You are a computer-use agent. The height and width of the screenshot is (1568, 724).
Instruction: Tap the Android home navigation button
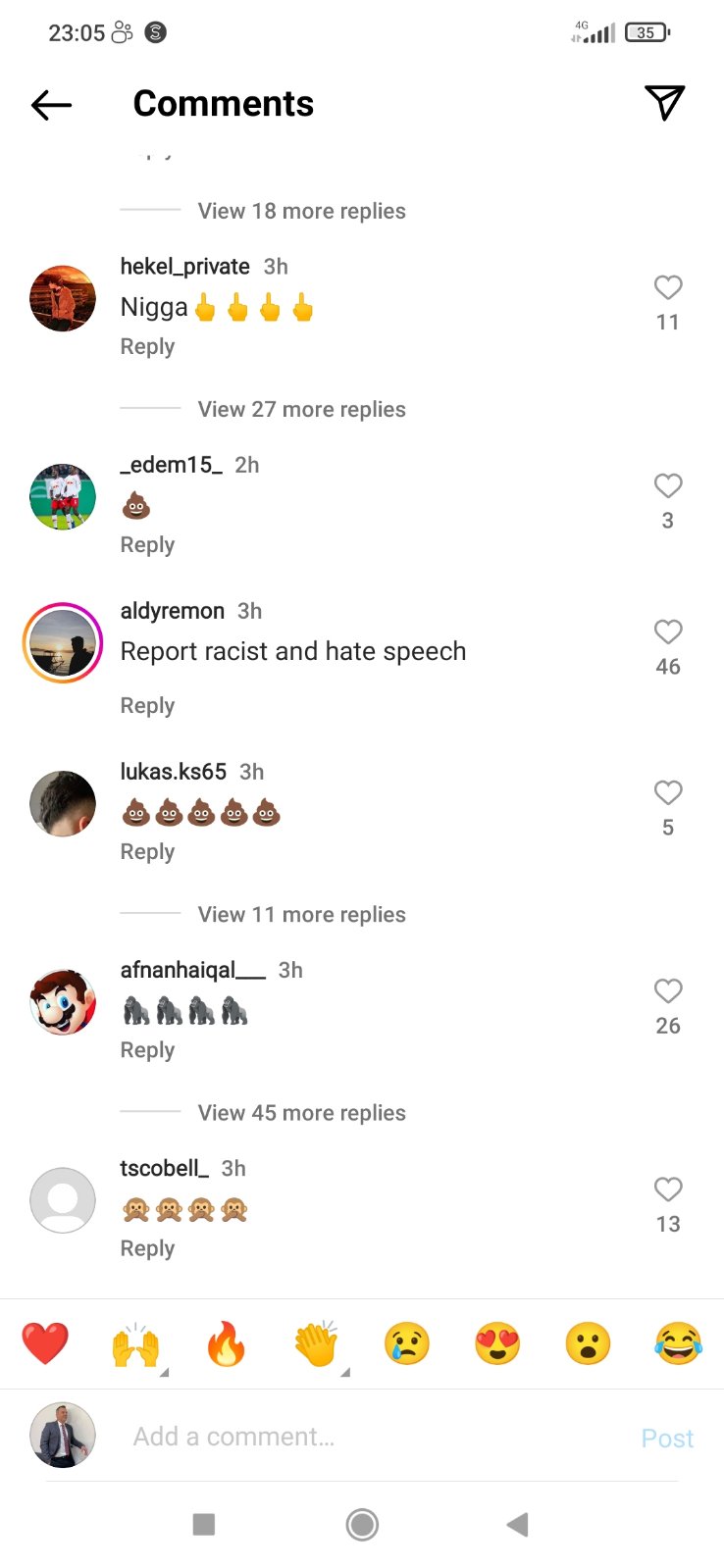point(362,1524)
